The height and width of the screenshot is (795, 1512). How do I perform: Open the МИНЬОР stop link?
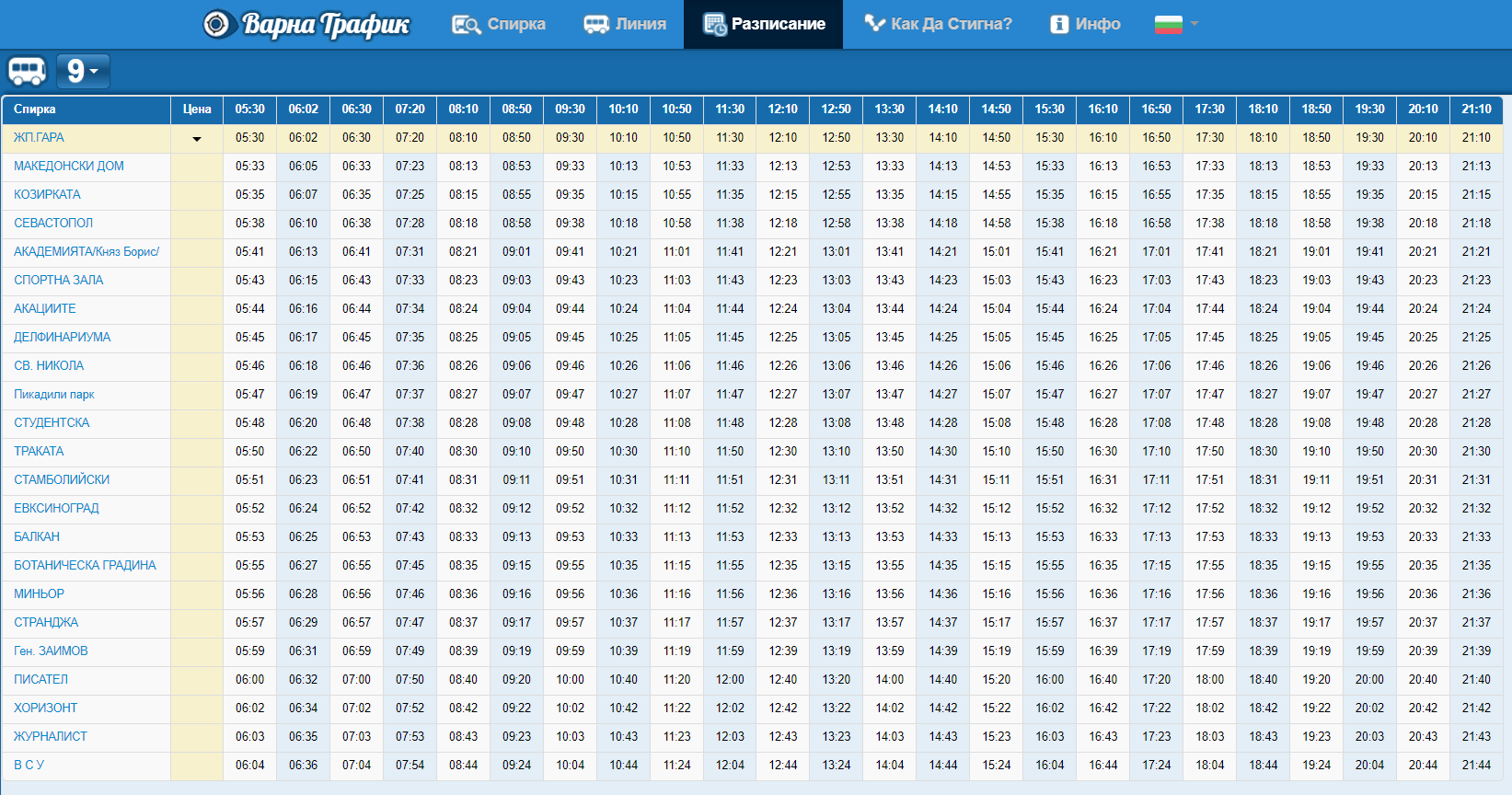pyautogui.click(x=39, y=593)
